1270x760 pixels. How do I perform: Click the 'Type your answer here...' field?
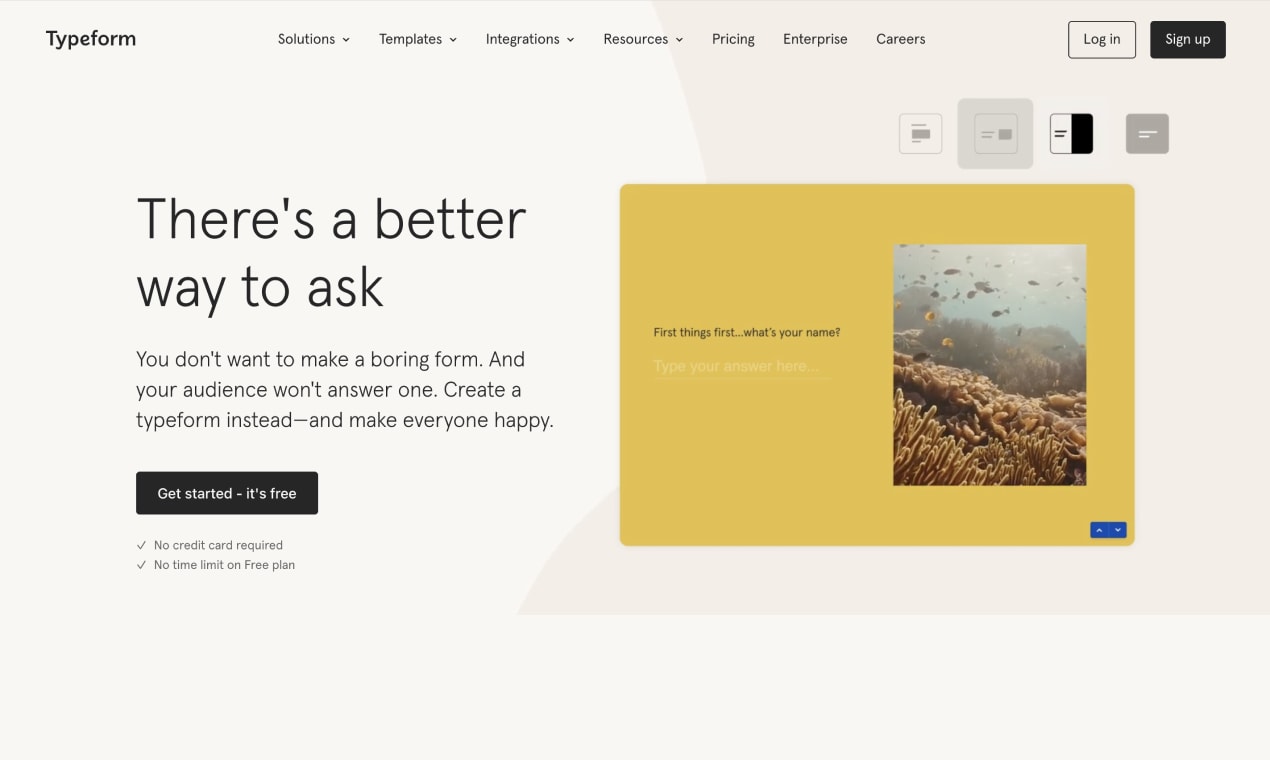coord(742,366)
